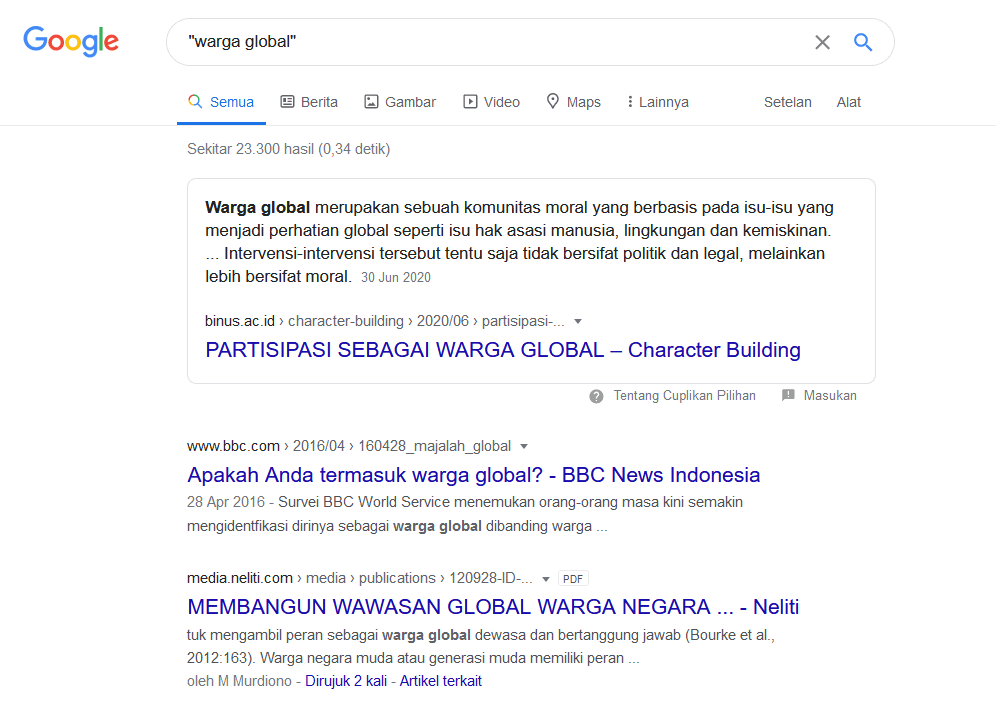The image size is (996, 707).
Task: Select the Semua tab
Action: (221, 102)
